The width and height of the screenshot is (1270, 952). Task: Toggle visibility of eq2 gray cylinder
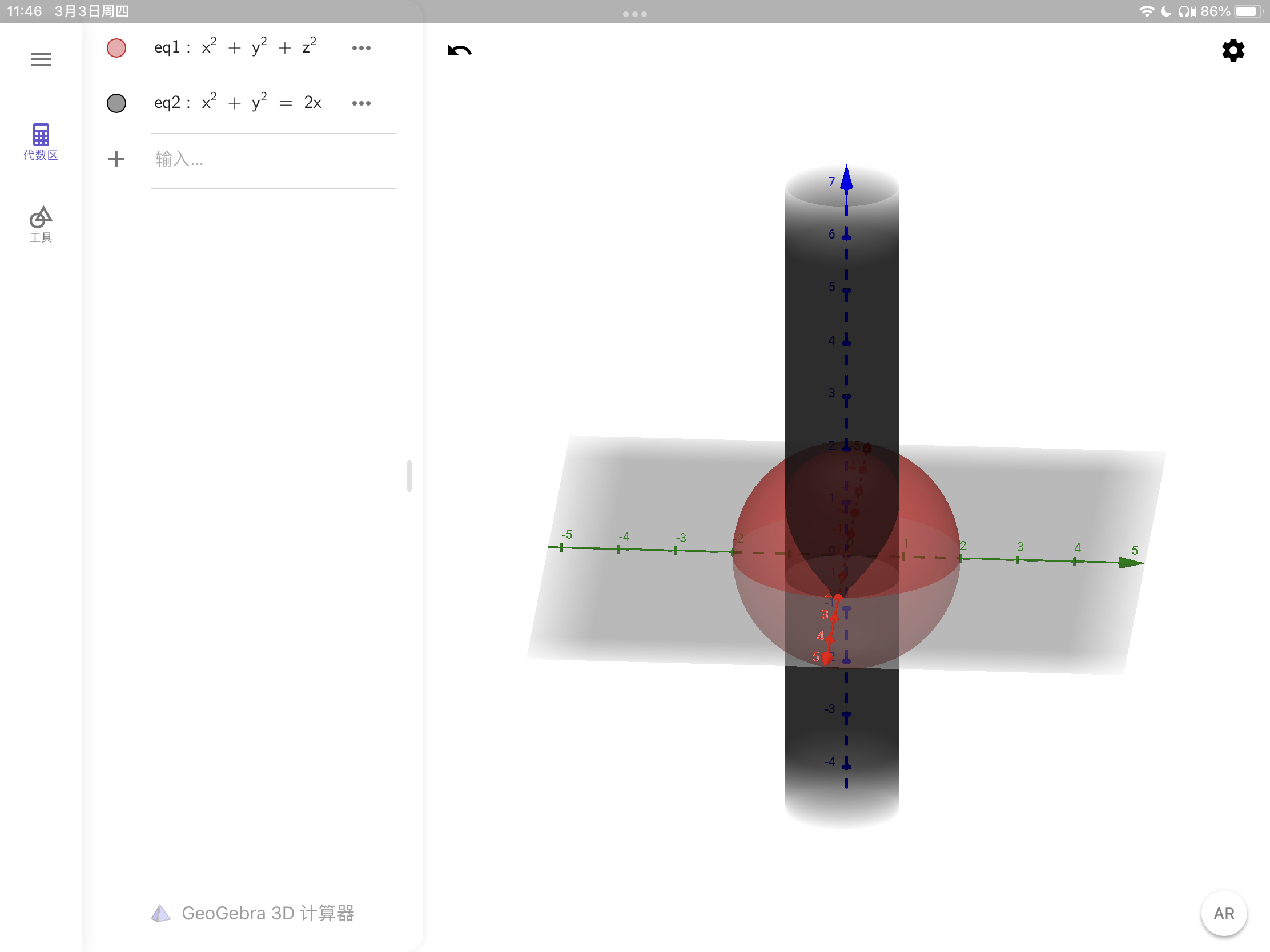116,103
